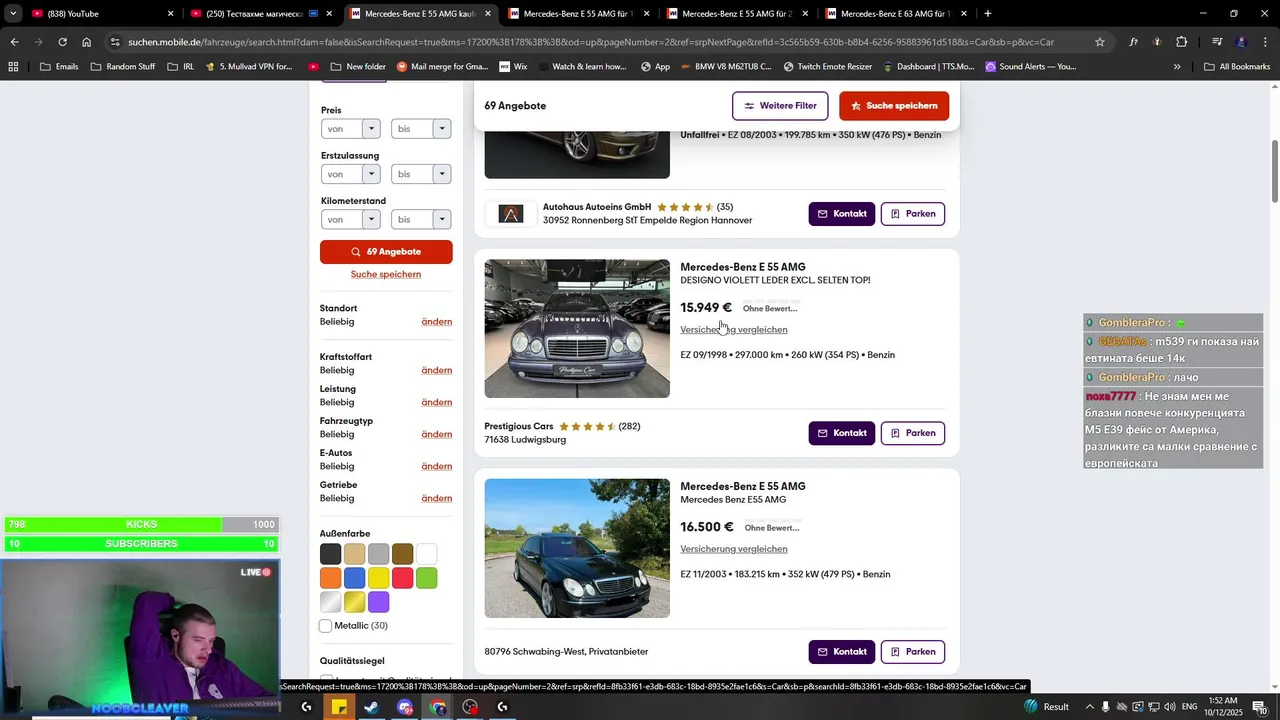Open the yellow sticky notes taskbar app
Screen dimensions: 1280x720
click(x=339, y=707)
